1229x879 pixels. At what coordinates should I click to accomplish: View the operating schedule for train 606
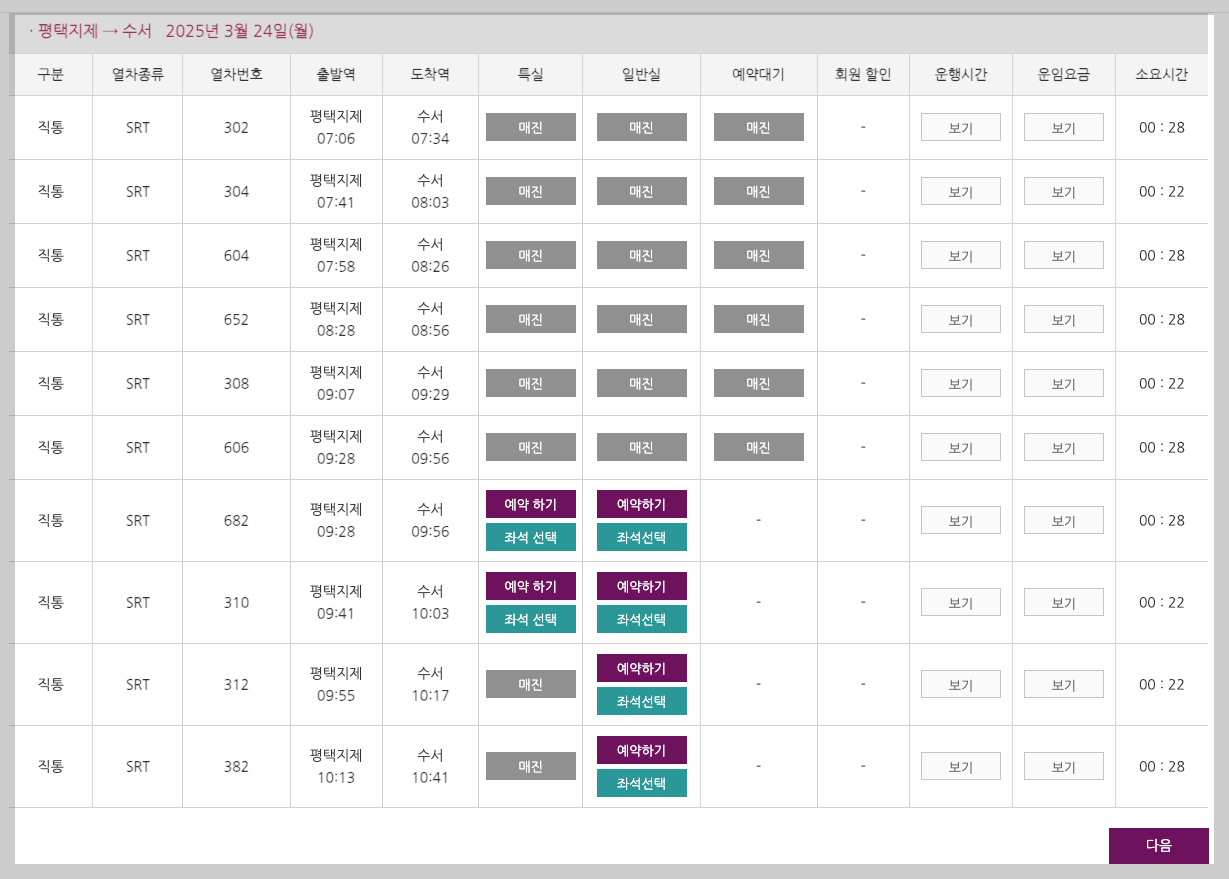pos(960,447)
